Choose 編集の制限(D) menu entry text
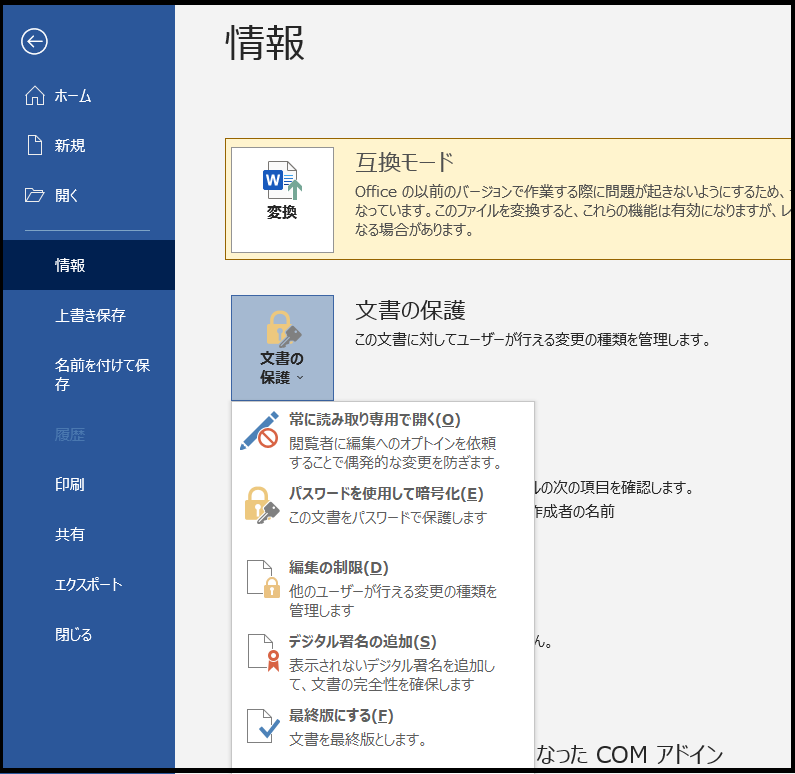The height and width of the screenshot is (774, 795). tap(338, 568)
